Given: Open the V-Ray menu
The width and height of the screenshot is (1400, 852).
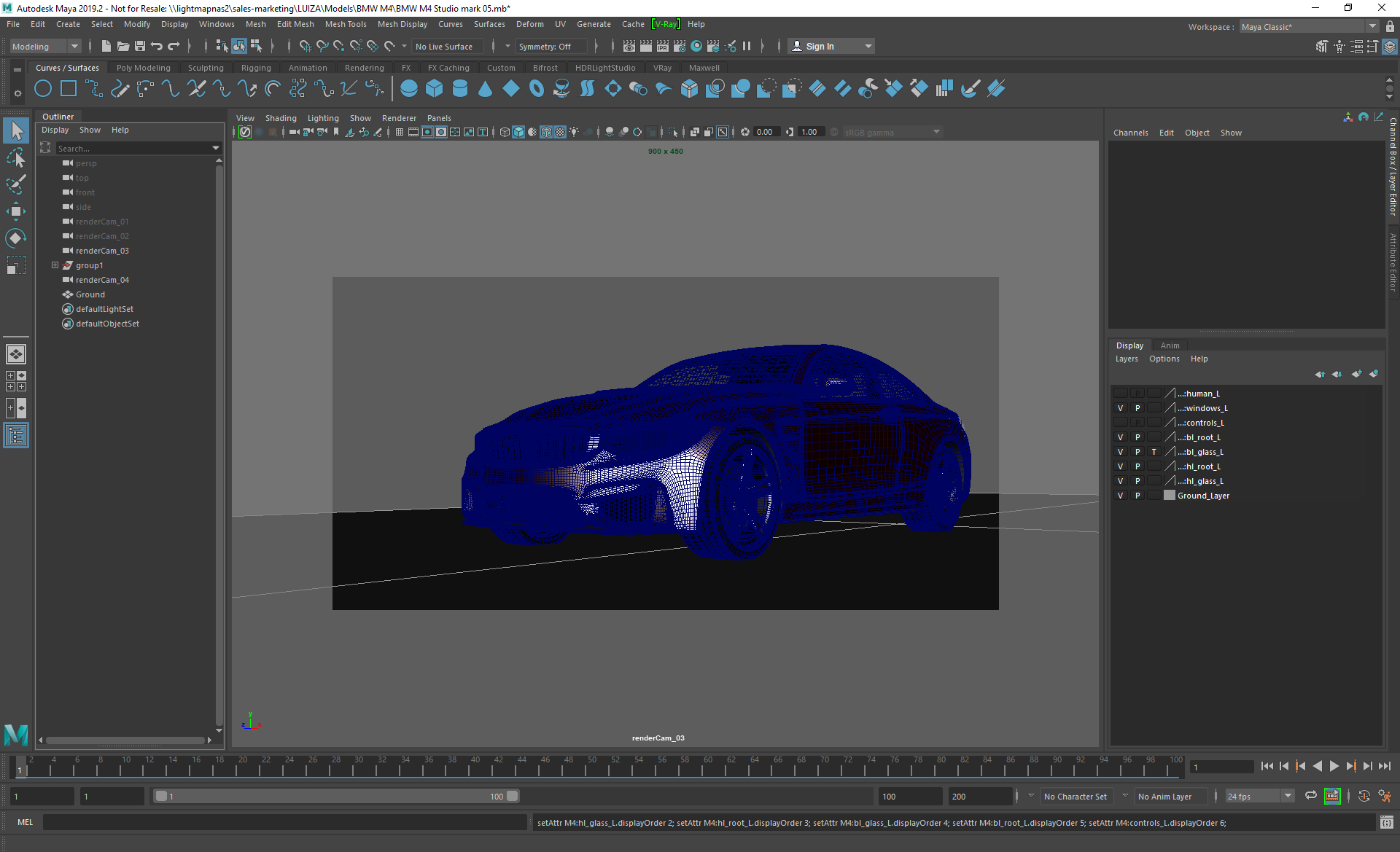Looking at the screenshot, I should tap(666, 24).
